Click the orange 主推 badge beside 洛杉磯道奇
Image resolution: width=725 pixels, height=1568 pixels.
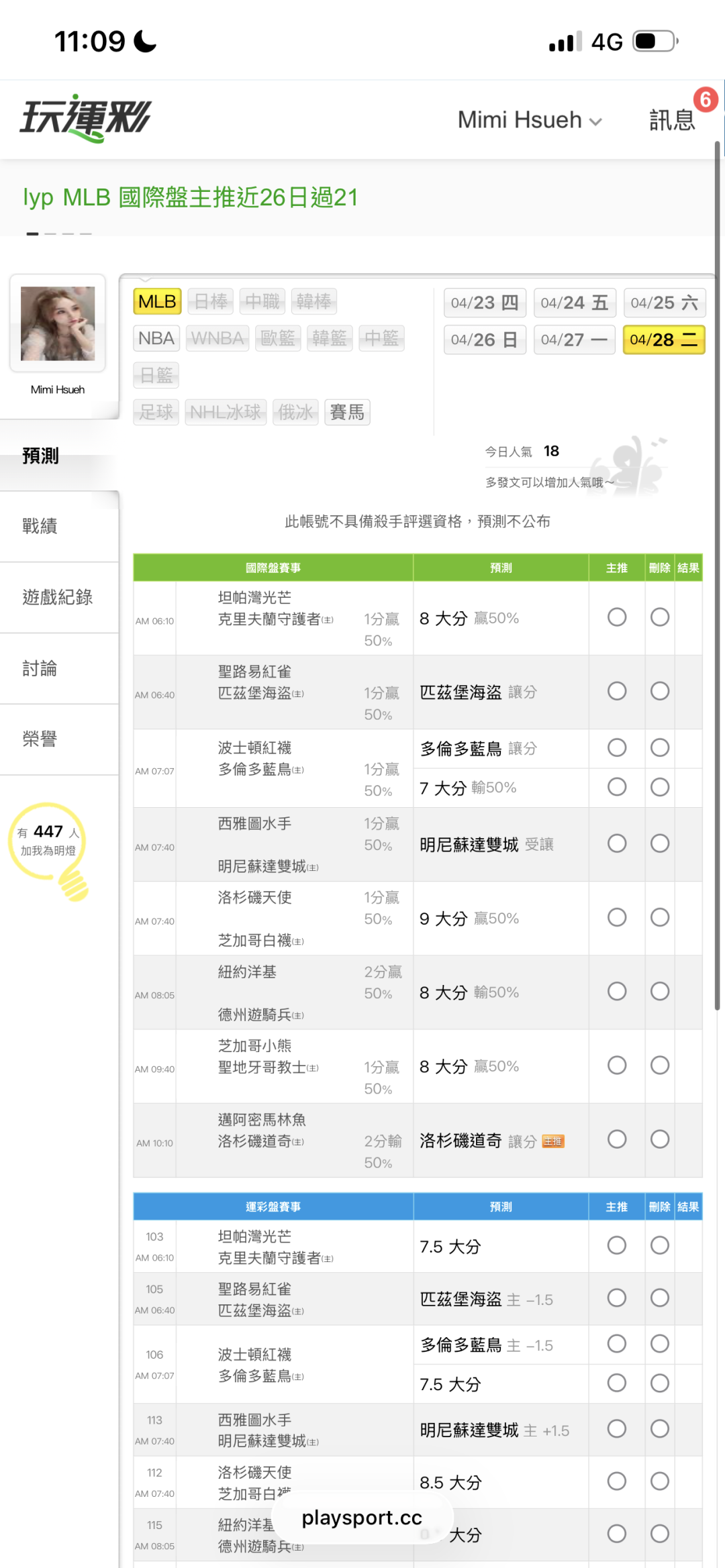(x=553, y=1141)
